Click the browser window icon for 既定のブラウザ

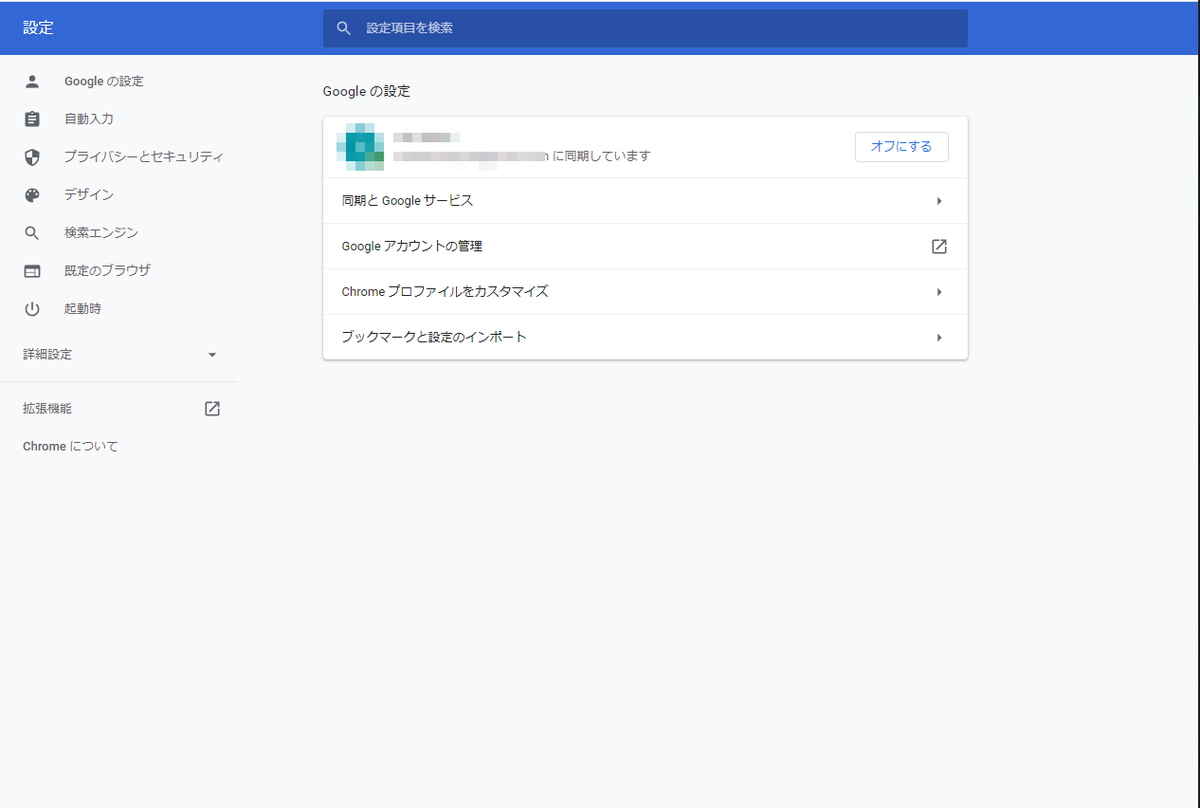(x=32, y=271)
